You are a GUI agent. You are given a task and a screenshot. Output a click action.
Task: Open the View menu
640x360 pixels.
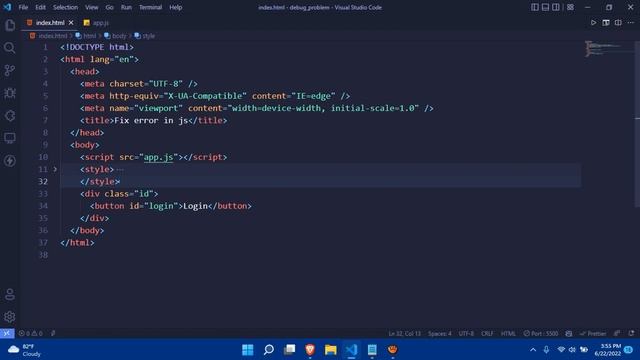click(91, 7)
